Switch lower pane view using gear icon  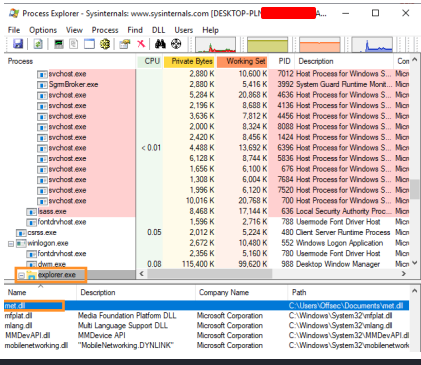105,44
